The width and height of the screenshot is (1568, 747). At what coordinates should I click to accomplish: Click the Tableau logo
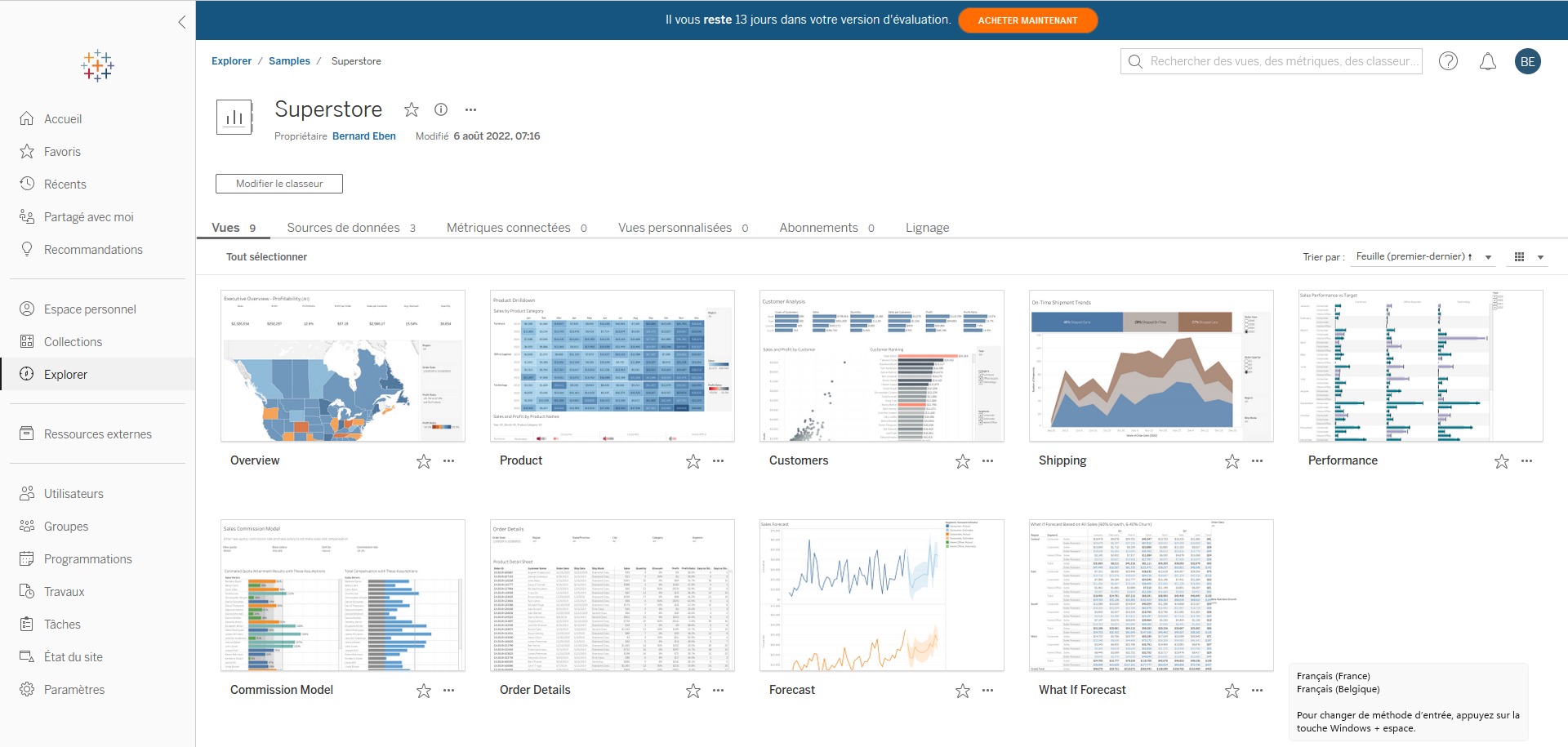(97, 65)
